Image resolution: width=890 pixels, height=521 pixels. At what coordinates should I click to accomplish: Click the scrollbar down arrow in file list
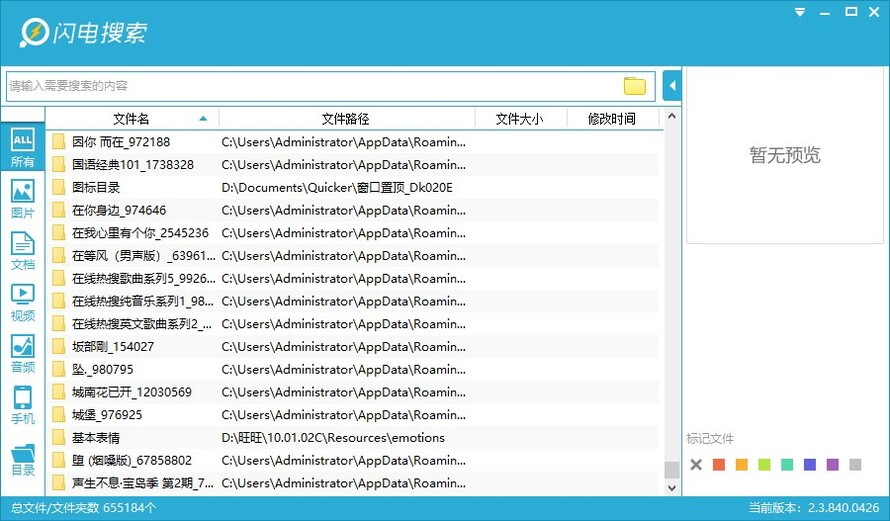click(x=672, y=488)
